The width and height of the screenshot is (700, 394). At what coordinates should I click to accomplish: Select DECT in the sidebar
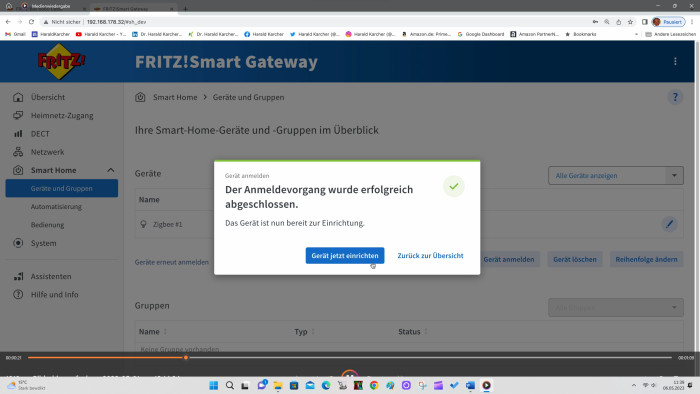[x=40, y=134]
